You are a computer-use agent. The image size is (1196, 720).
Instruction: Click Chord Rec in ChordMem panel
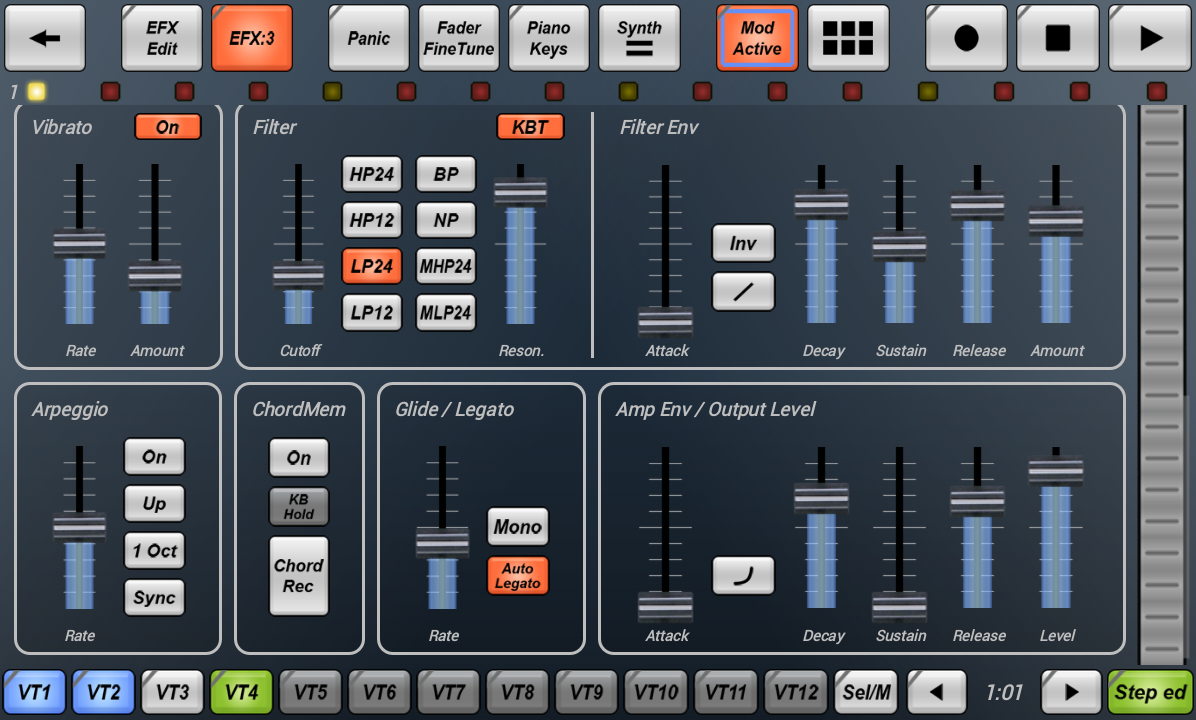297,574
